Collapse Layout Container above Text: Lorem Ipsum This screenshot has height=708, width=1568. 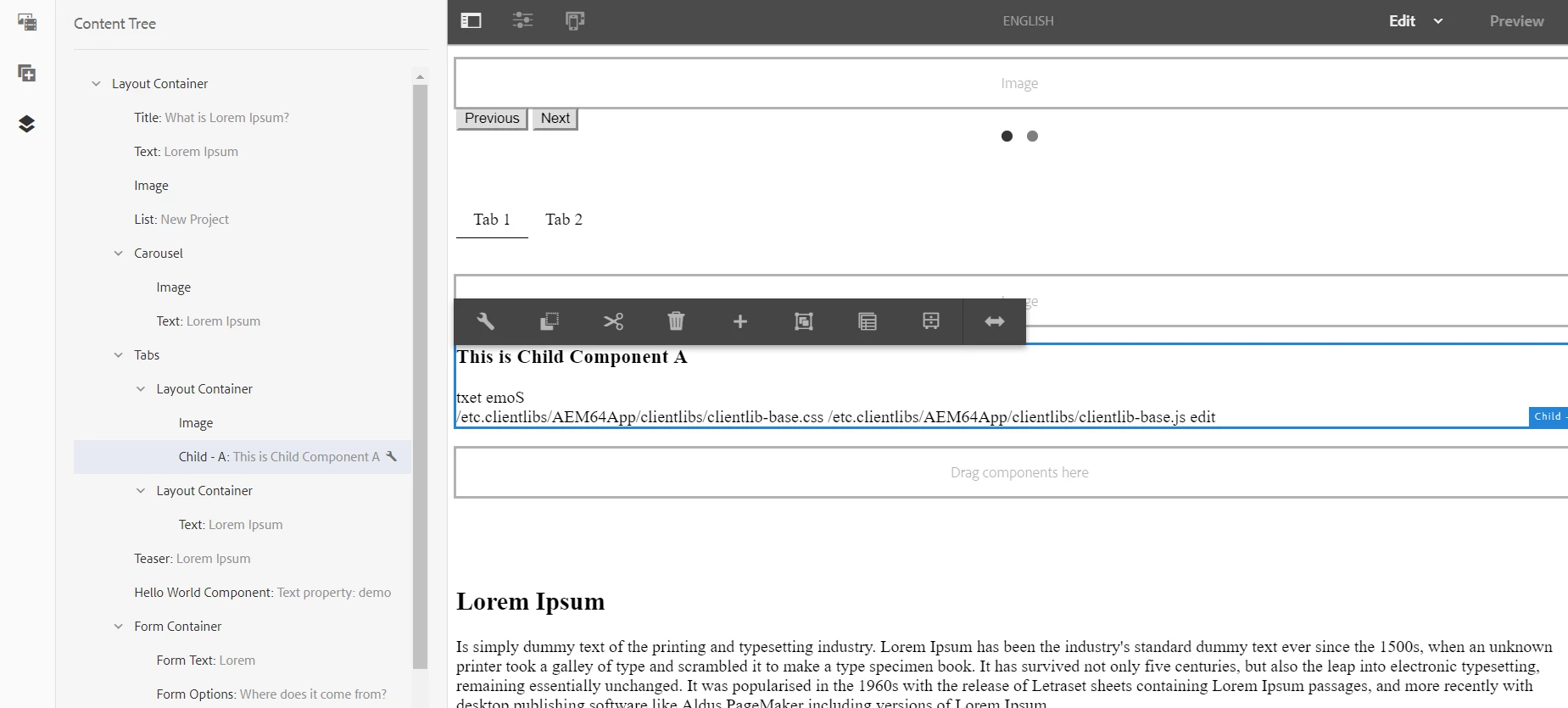coord(141,491)
